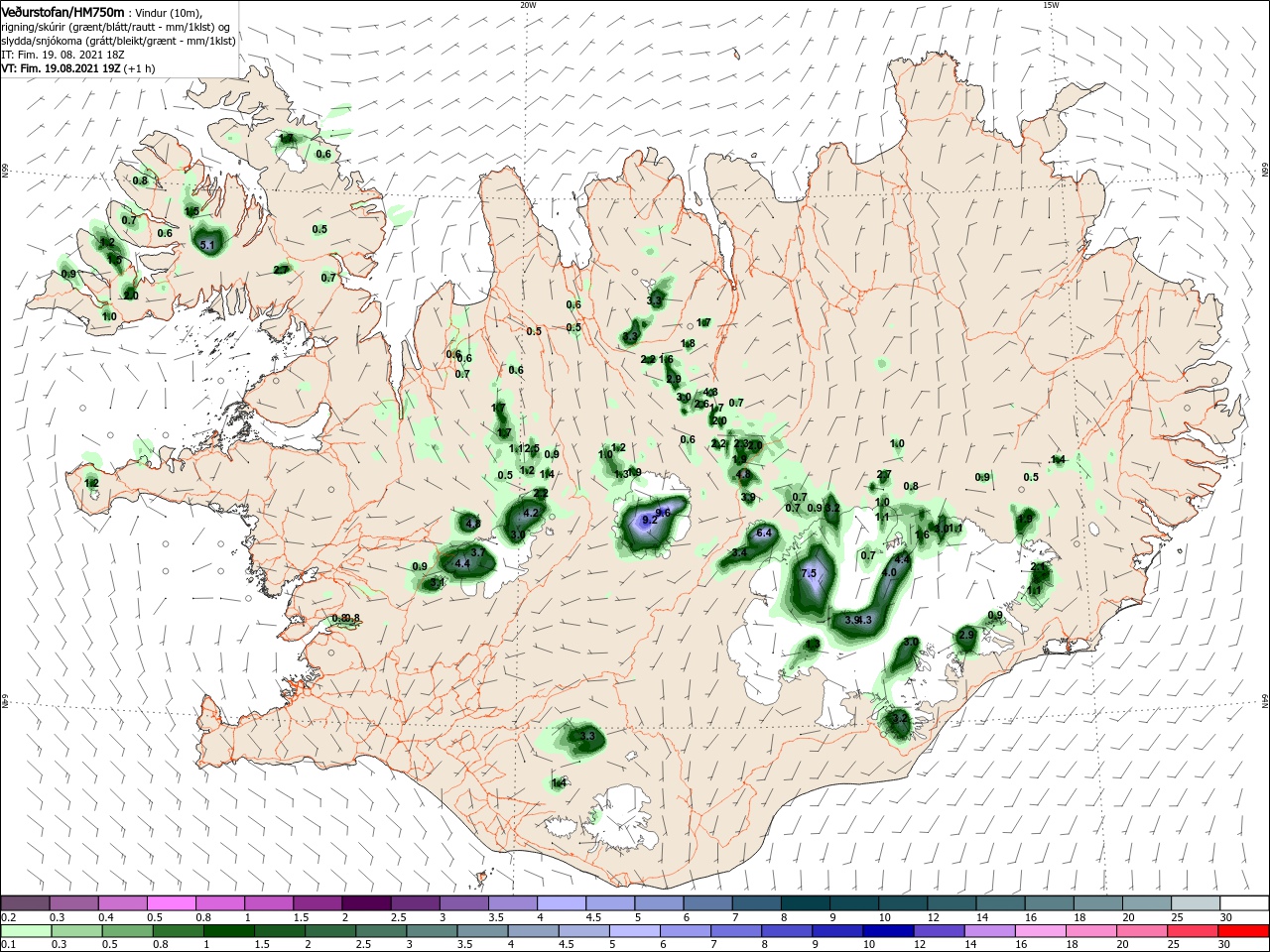Click the 3.4 precipitation value label

739,552
